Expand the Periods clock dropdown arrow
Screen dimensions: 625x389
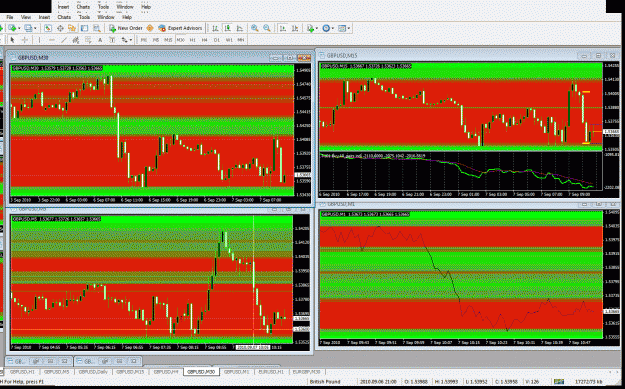(333, 28)
